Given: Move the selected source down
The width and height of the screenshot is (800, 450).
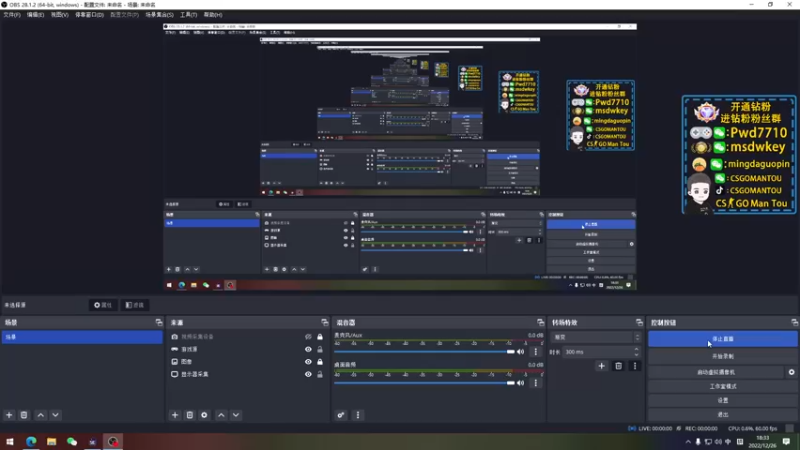Looking at the screenshot, I should [x=236, y=415].
